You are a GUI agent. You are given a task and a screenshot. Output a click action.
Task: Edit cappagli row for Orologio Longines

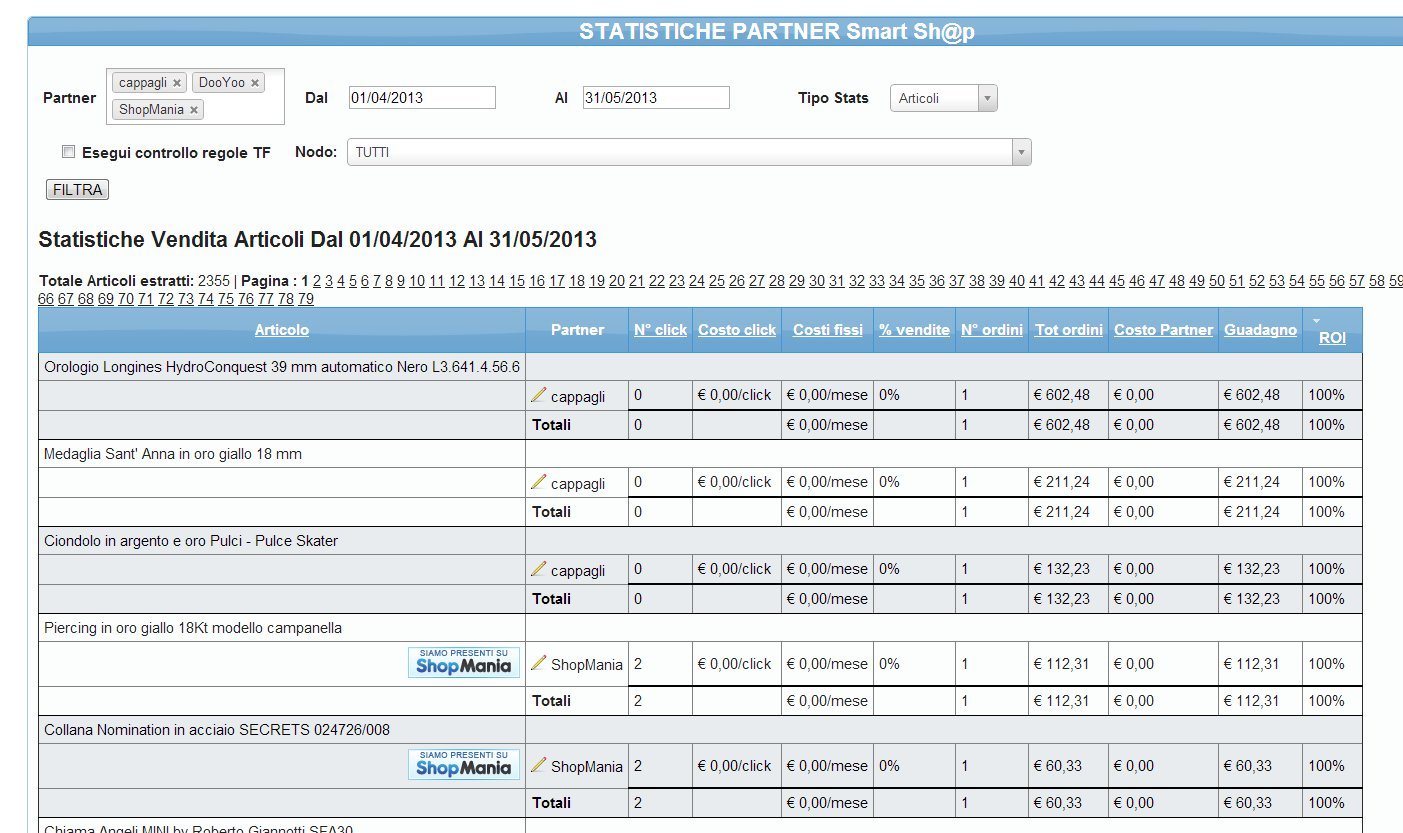pyautogui.click(x=539, y=395)
